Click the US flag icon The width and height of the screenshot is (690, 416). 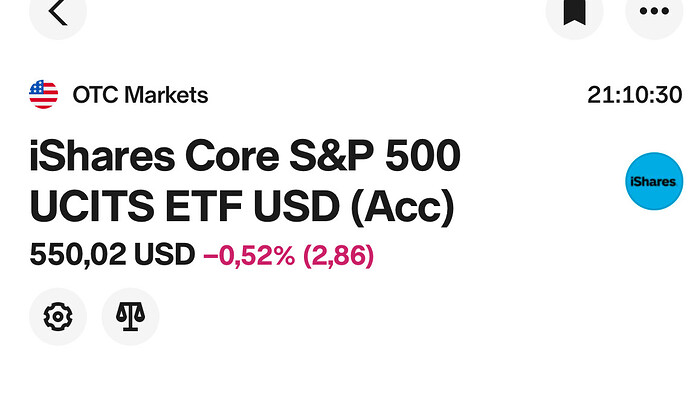pos(44,95)
